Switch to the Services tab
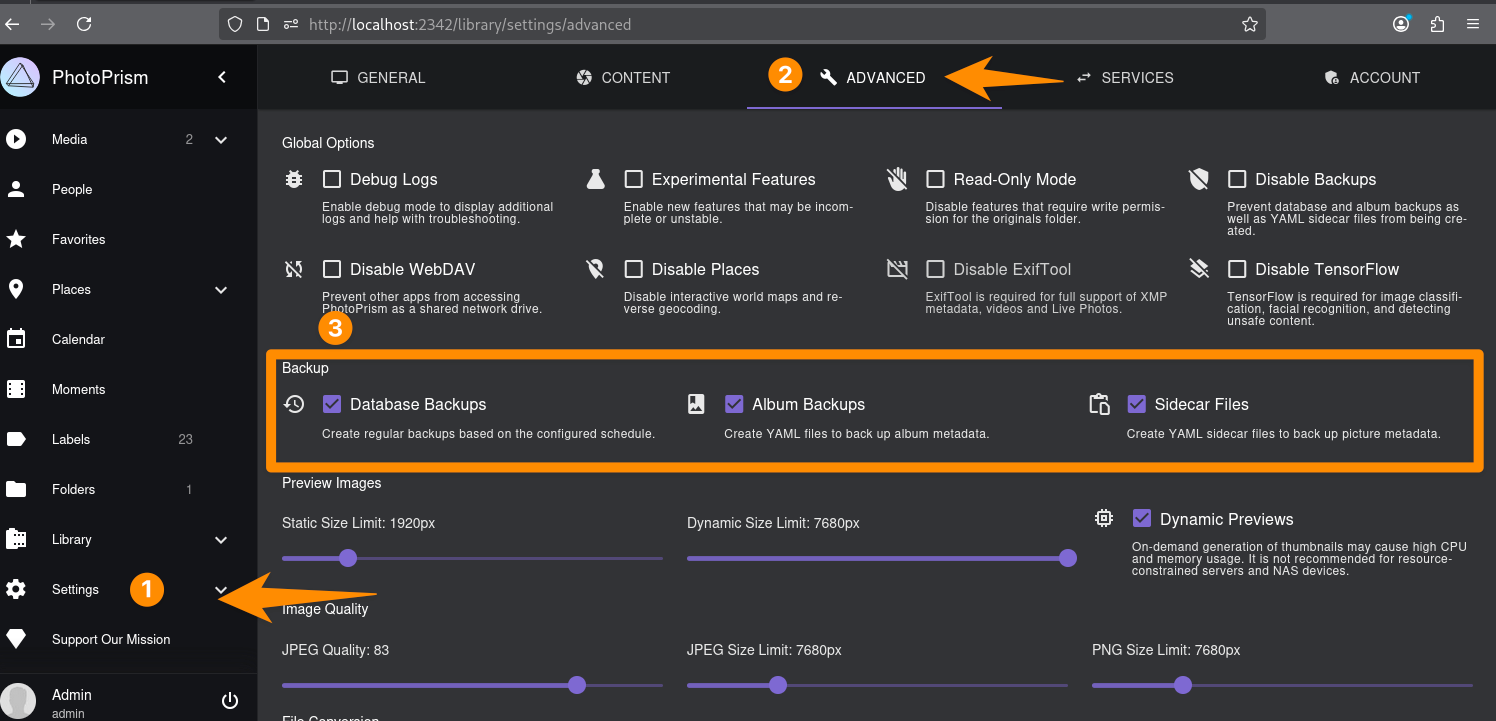The width and height of the screenshot is (1496, 721). pyautogui.click(x=1124, y=78)
